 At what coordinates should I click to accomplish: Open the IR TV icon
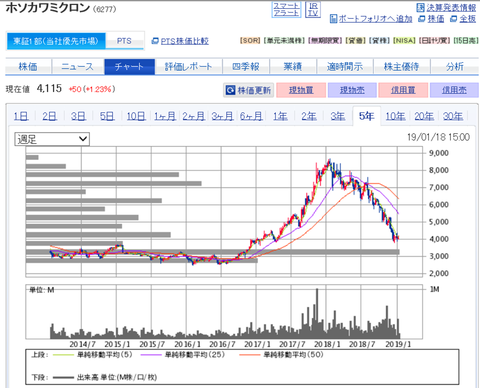313,10
